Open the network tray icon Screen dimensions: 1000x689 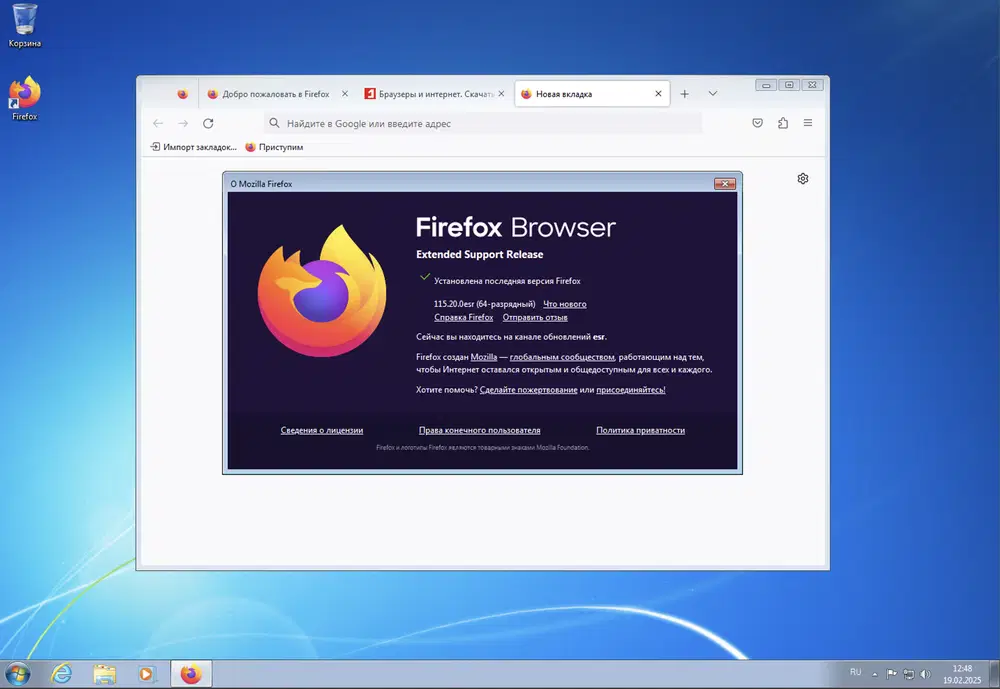point(909,674)
